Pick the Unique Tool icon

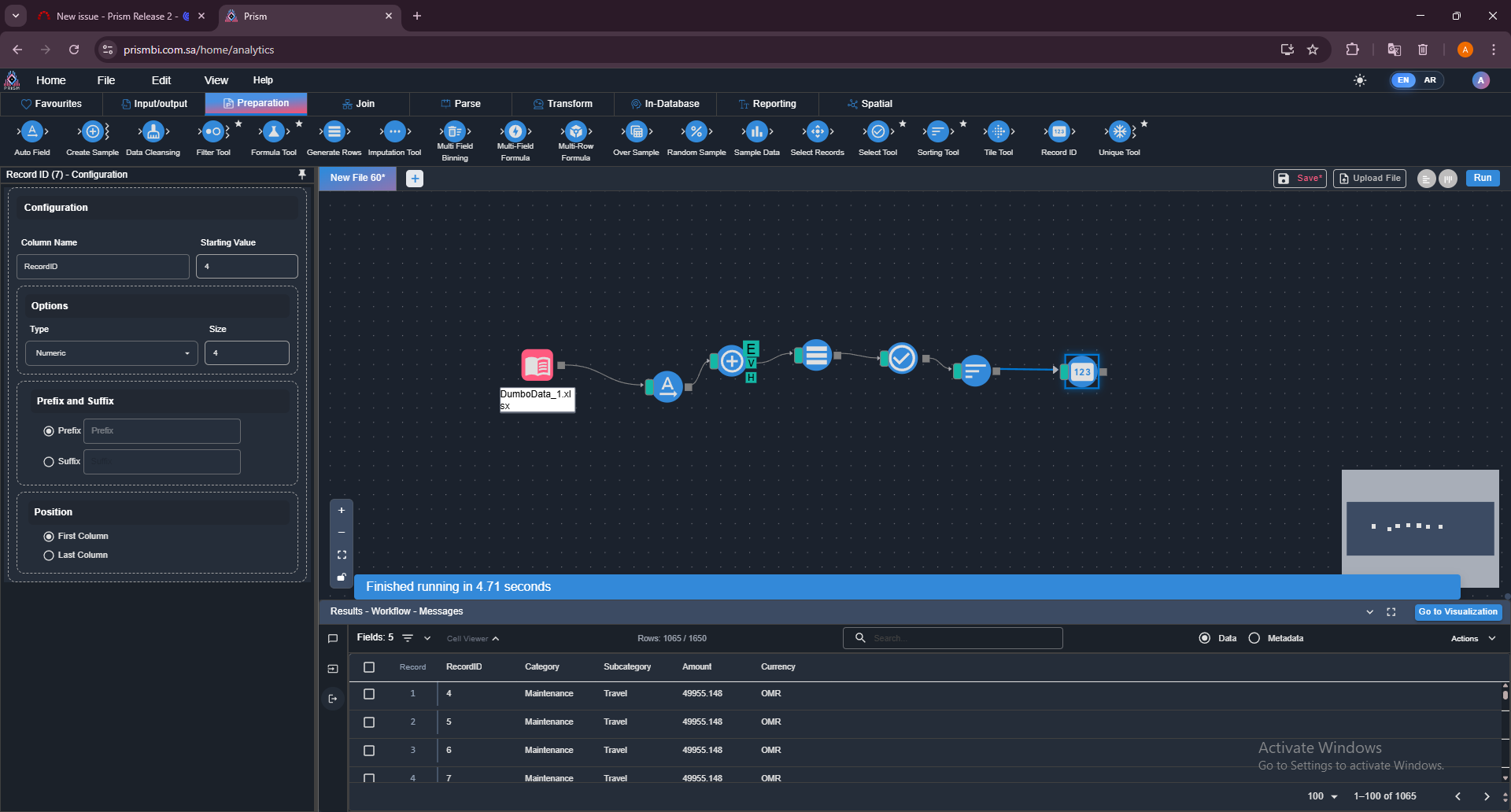[1119, 132]
